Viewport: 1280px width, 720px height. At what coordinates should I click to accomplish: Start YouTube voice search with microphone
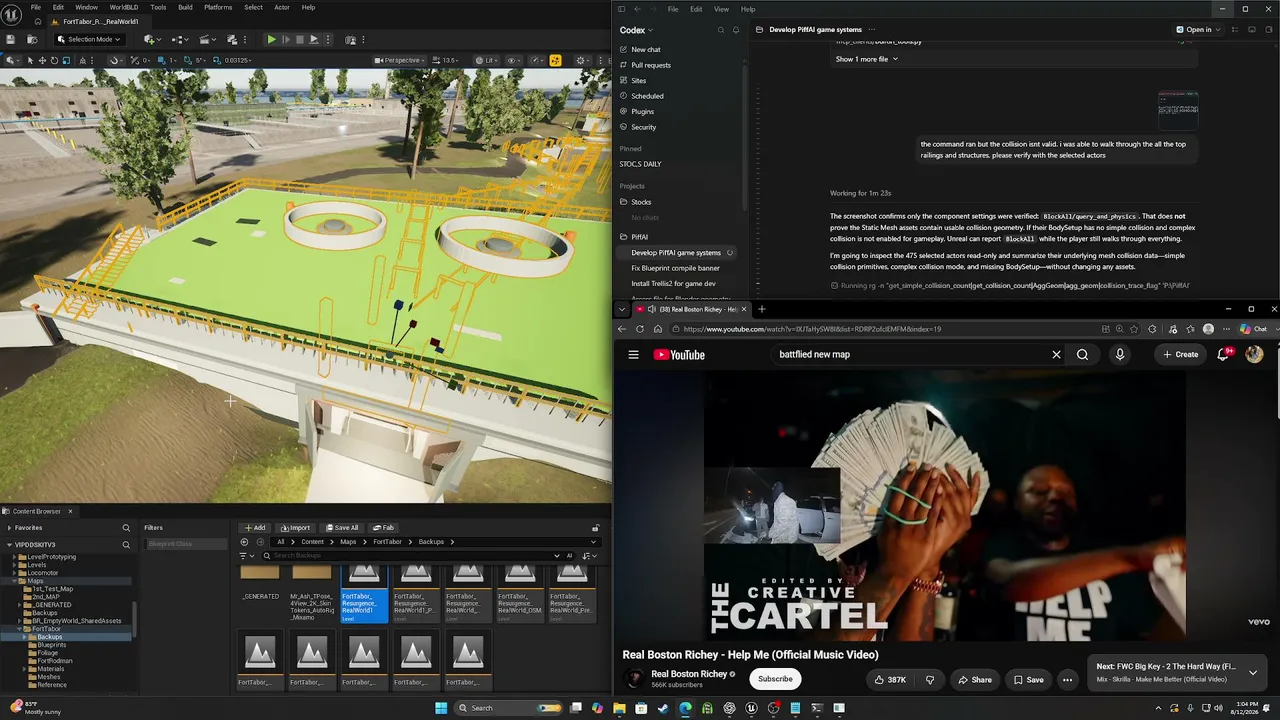point(1120,354)
